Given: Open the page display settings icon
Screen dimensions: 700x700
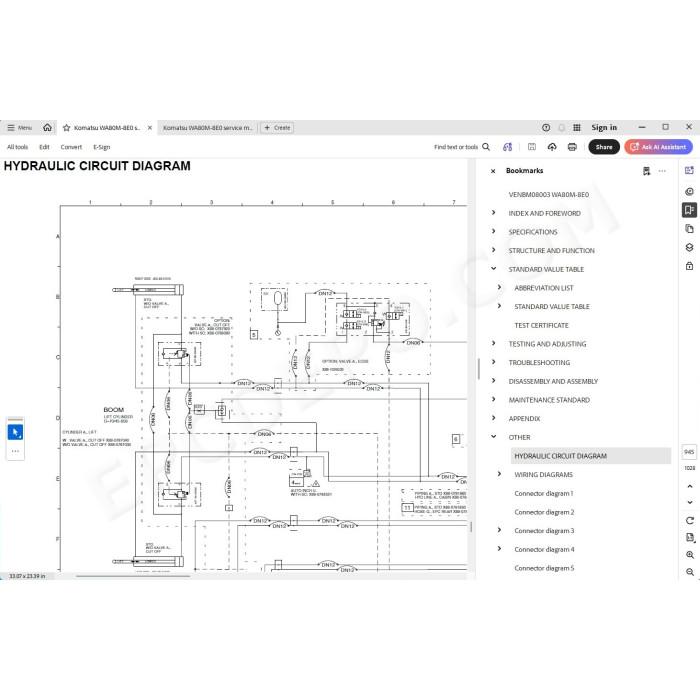Looking at the screenshot, I should pos(690,538).
